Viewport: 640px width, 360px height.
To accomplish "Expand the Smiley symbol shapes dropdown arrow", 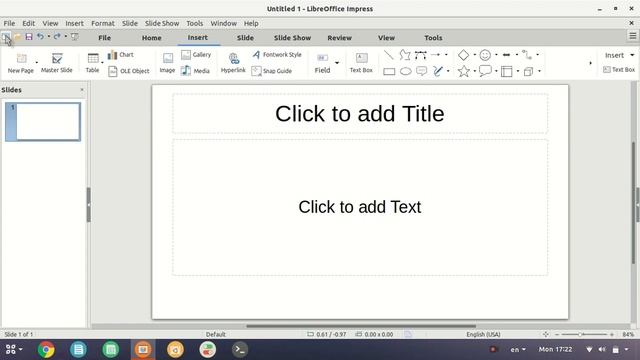I will coord(496,55).
